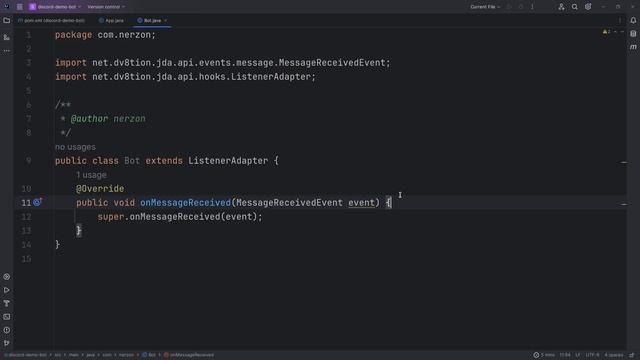Screen dimensions: 640x360
Task: Open the Git tool window icon
Action: tap(7, 343)
